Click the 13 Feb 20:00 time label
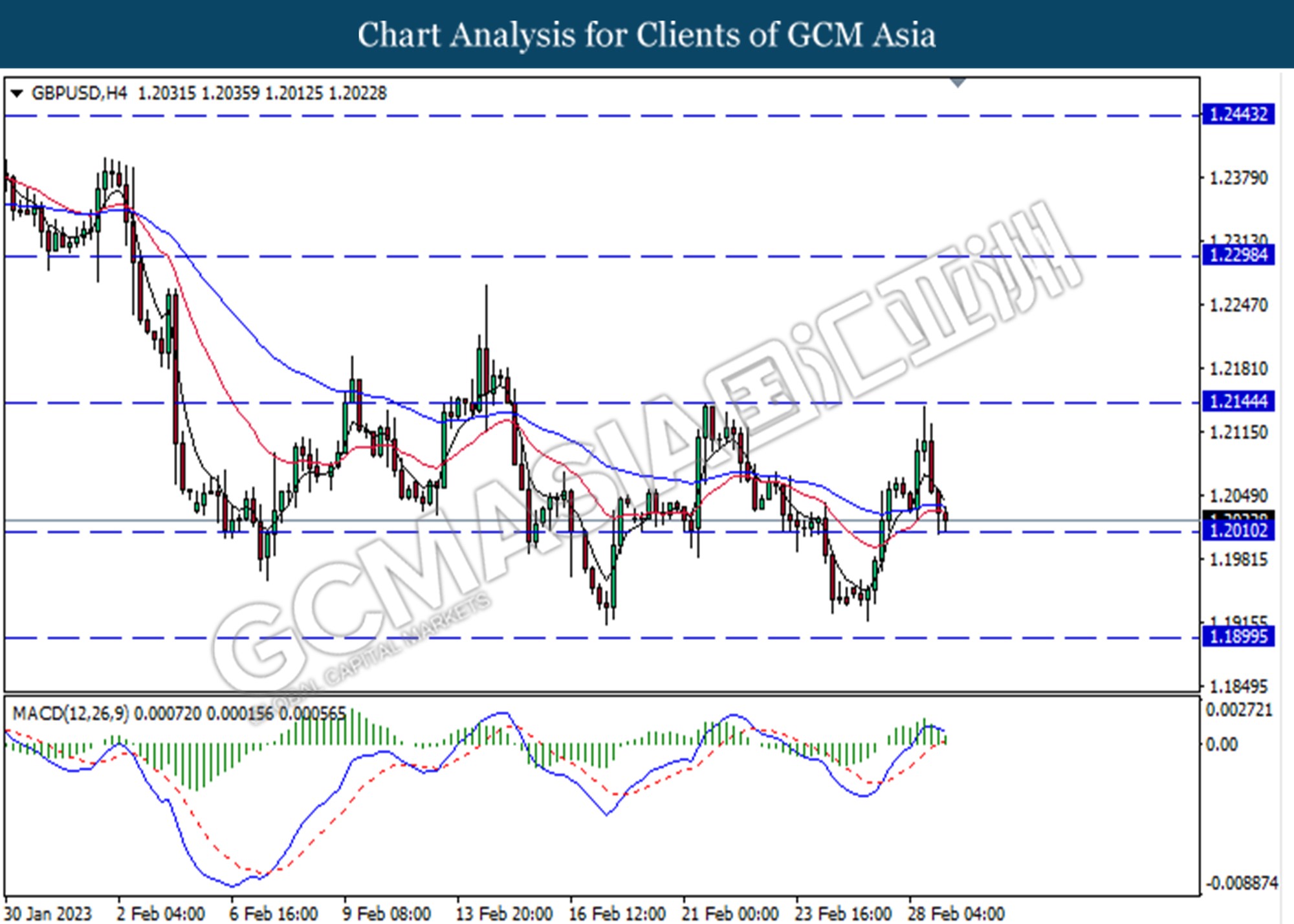The image size is (1294, 924). click(x=504, y=914)
